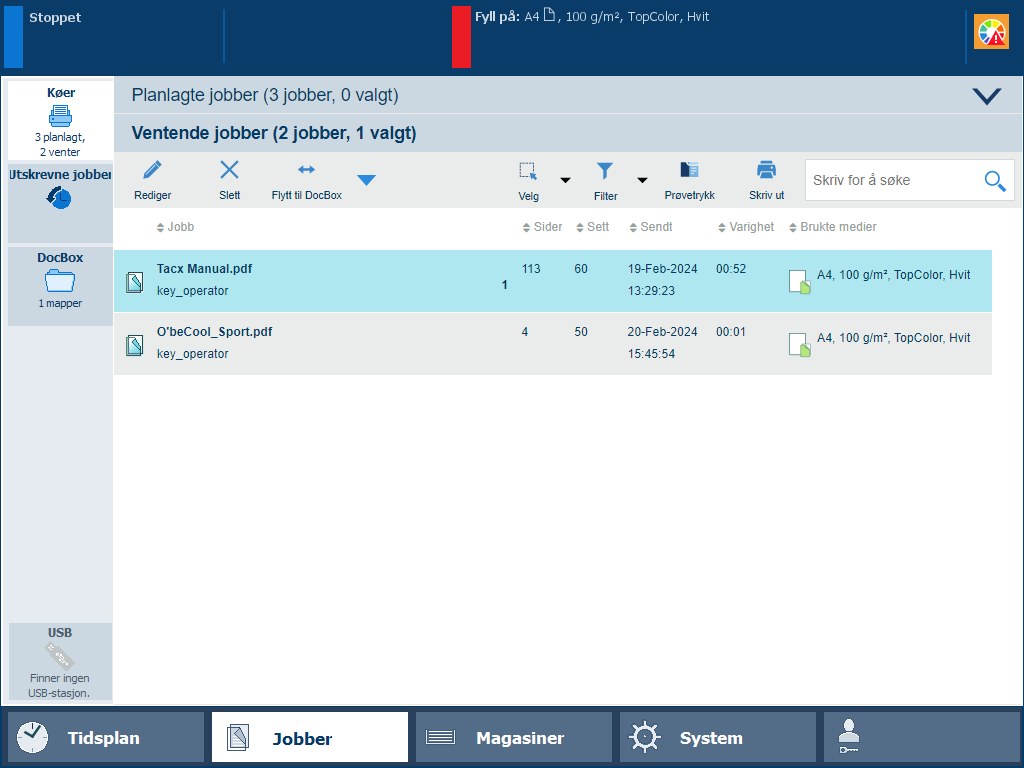
Task: Sort by Brukte medier column header
Action: pos(833,227)
